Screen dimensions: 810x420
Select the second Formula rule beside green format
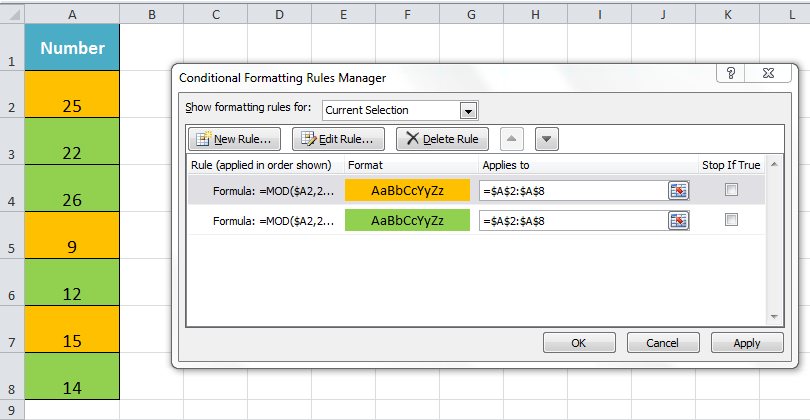coord(273,221)
